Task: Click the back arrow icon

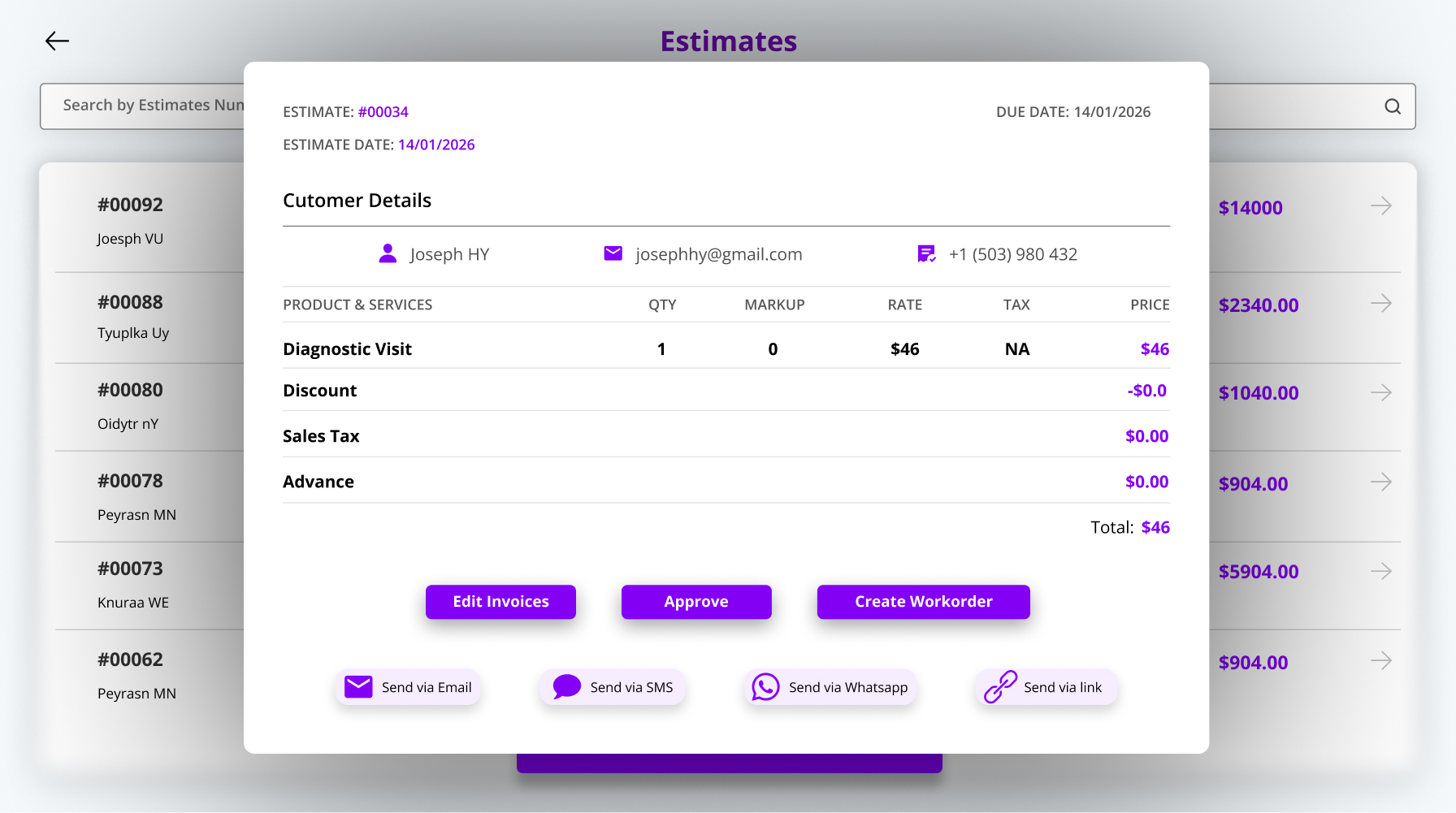Action: (57, 41)
